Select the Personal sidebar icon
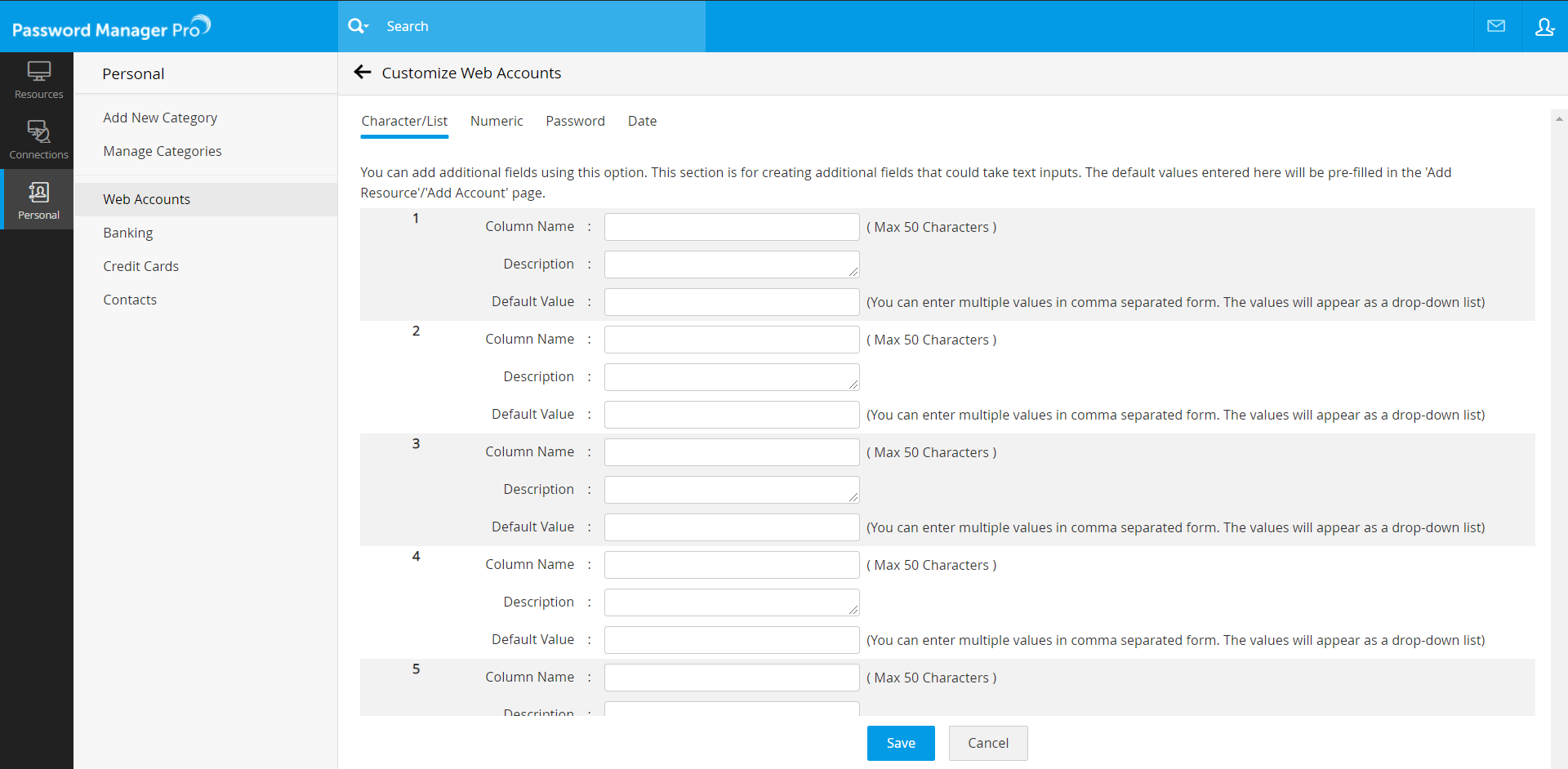 (38, 200)
